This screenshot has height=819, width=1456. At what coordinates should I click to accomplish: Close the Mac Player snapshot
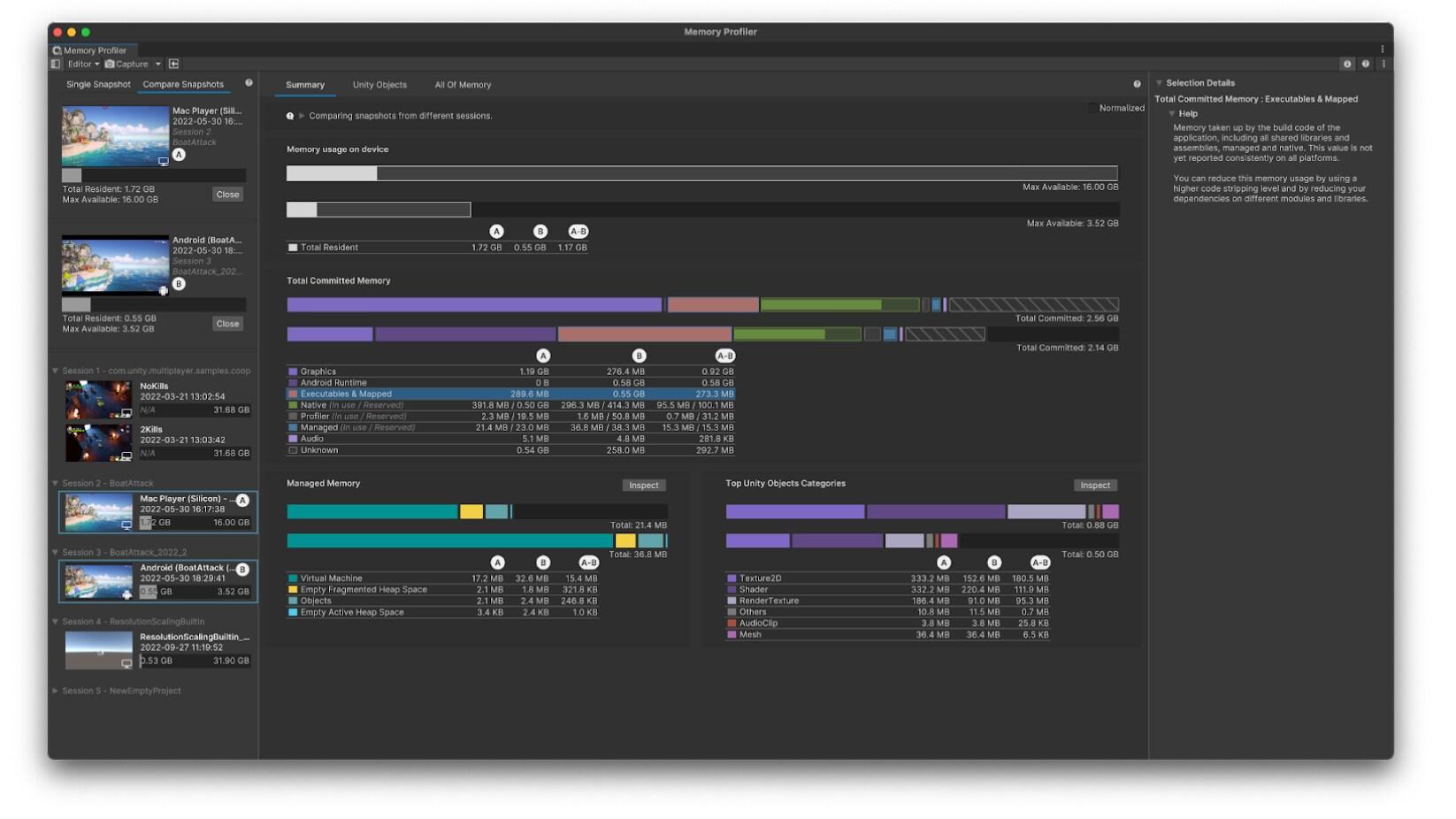[x=228, y=195]
